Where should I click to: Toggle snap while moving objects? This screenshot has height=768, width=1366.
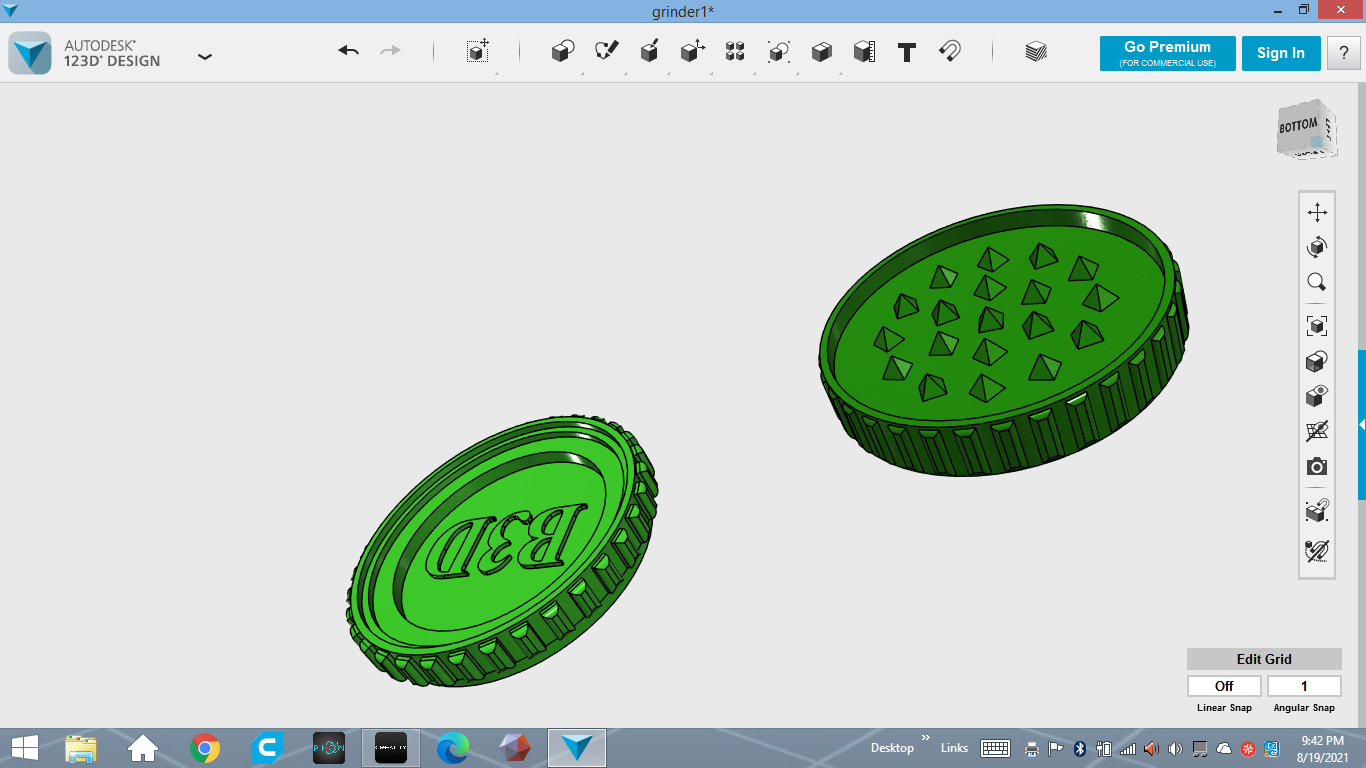[1317, 511]
